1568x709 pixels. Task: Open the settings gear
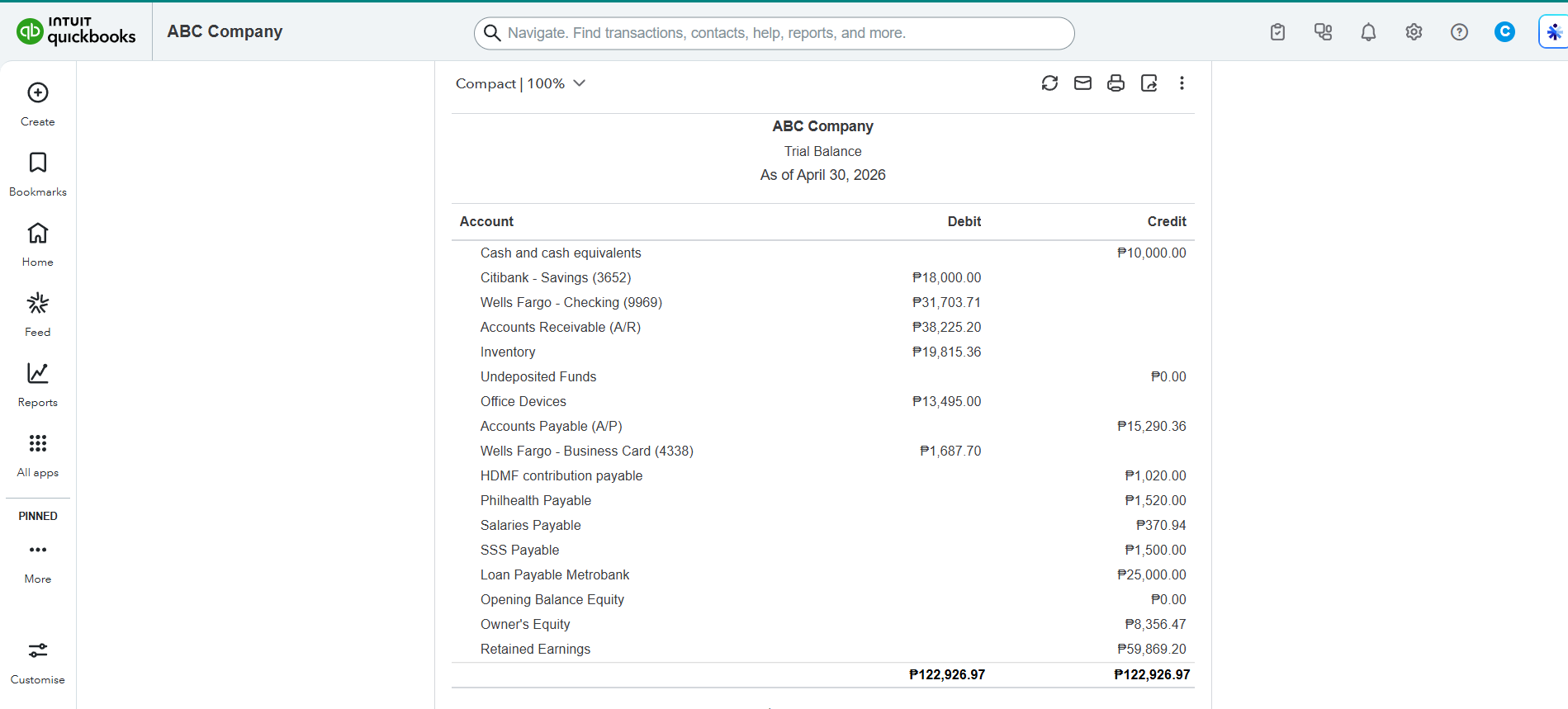coord(1414,32)
